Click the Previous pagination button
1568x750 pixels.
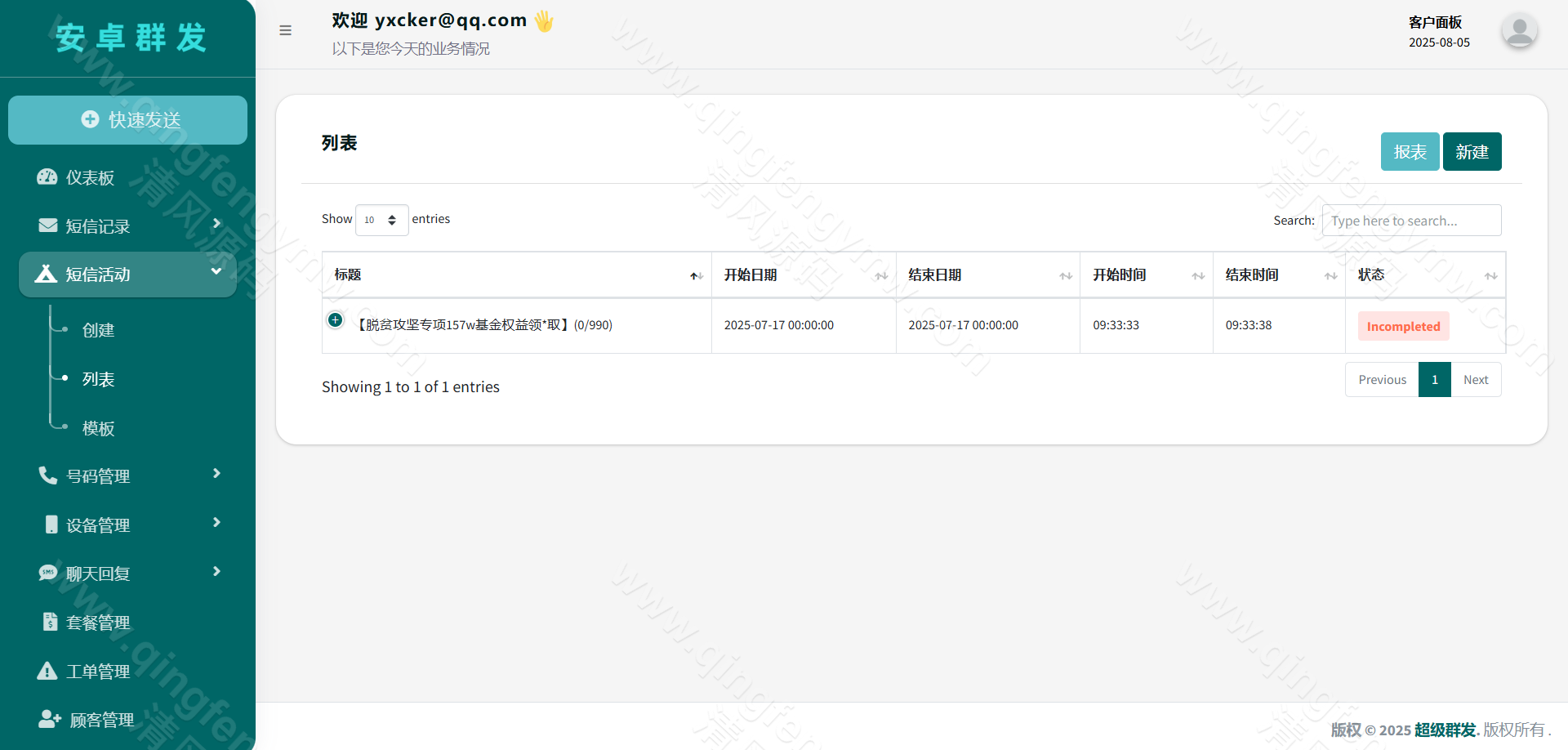pyautogui.click(x=1382, y=380)
